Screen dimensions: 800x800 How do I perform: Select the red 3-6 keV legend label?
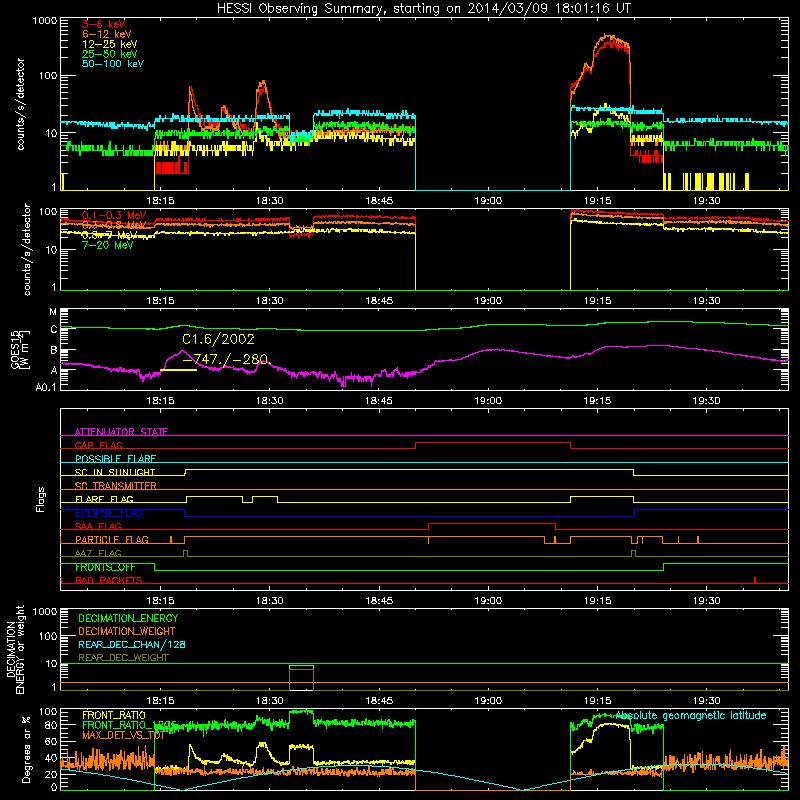(103, 24)
